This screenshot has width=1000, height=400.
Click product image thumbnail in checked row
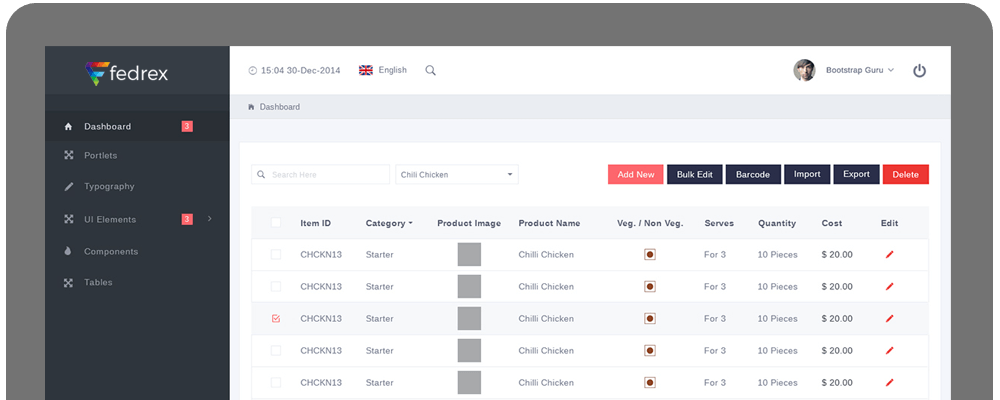coord(469,318)
